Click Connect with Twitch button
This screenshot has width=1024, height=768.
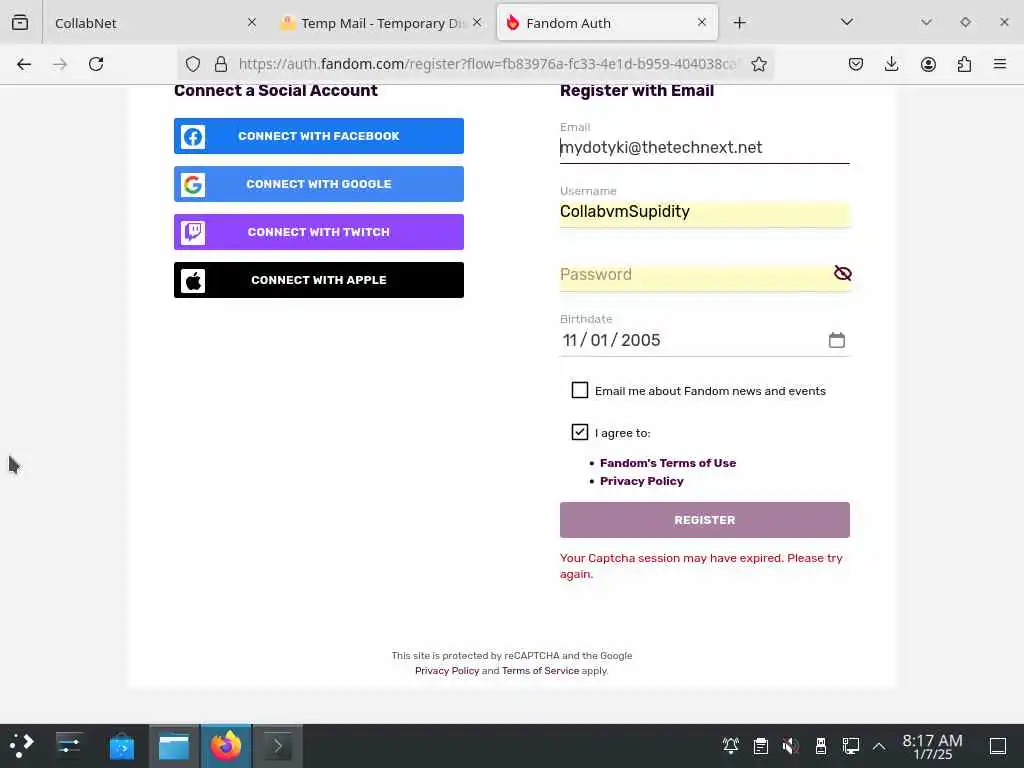[x=319, y=232]
